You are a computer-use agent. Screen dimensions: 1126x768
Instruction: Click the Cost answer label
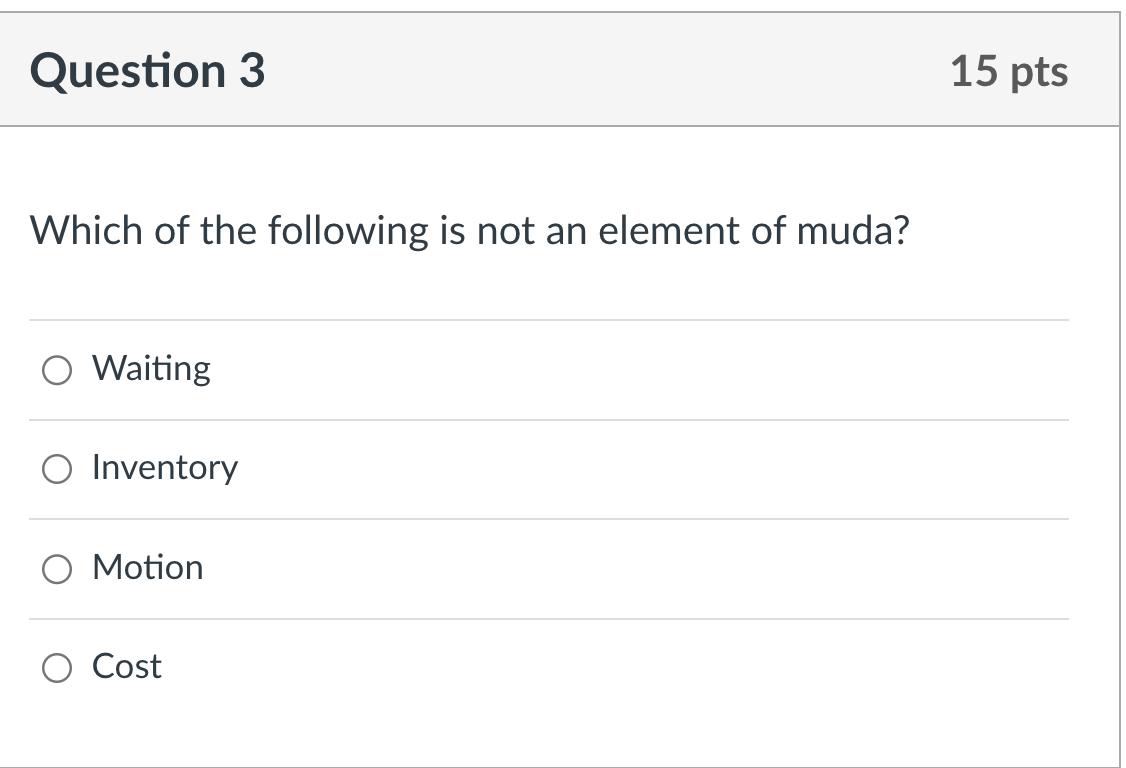(126, 667)
